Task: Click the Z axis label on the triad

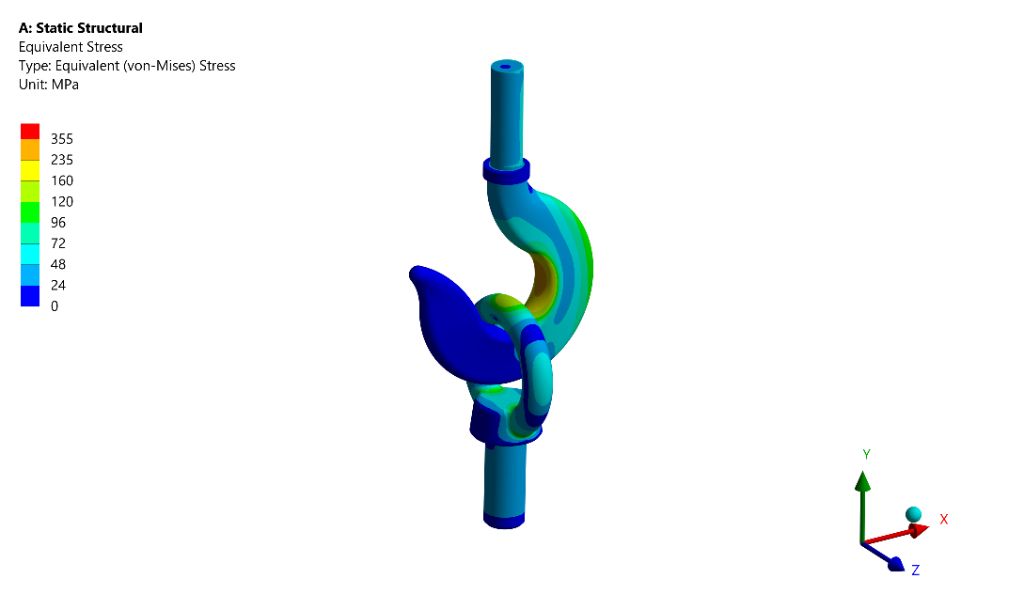Action: point(916,570)
